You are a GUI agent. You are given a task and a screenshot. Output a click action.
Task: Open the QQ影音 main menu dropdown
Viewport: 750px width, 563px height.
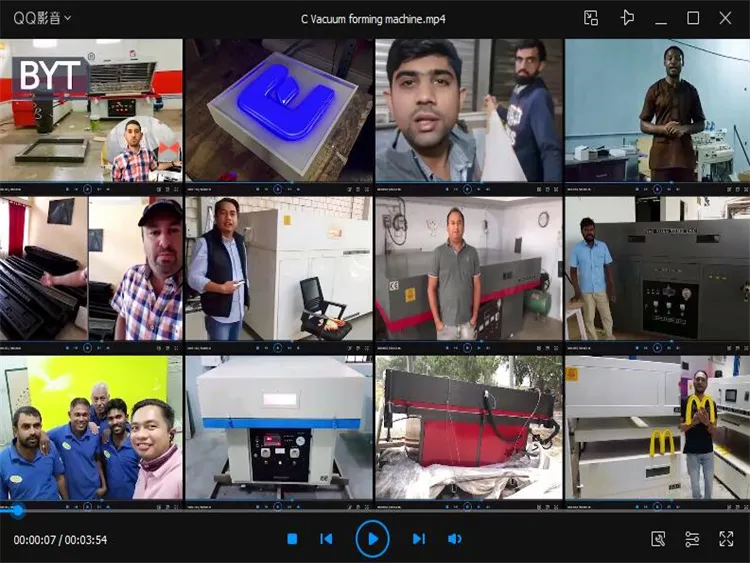[42, 18]
